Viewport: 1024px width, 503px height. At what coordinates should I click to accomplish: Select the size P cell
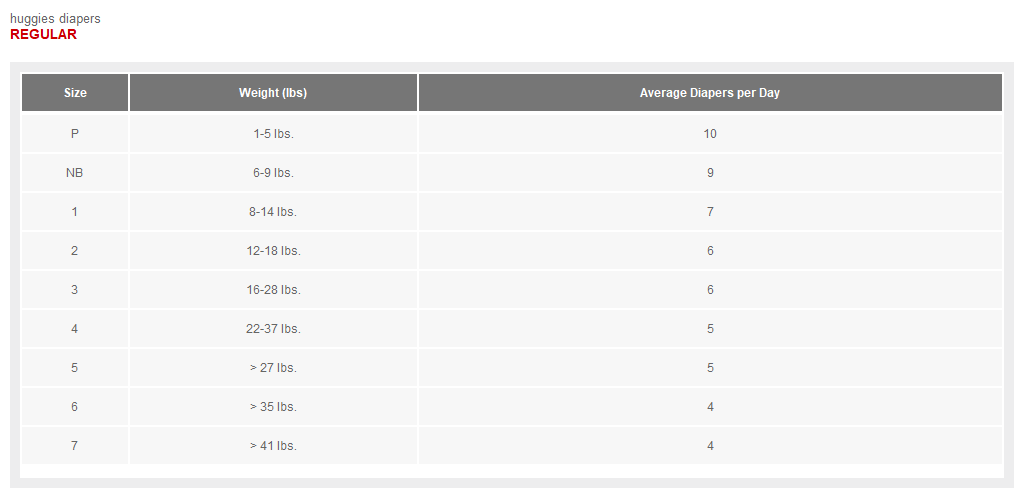(x=75, y=133)
